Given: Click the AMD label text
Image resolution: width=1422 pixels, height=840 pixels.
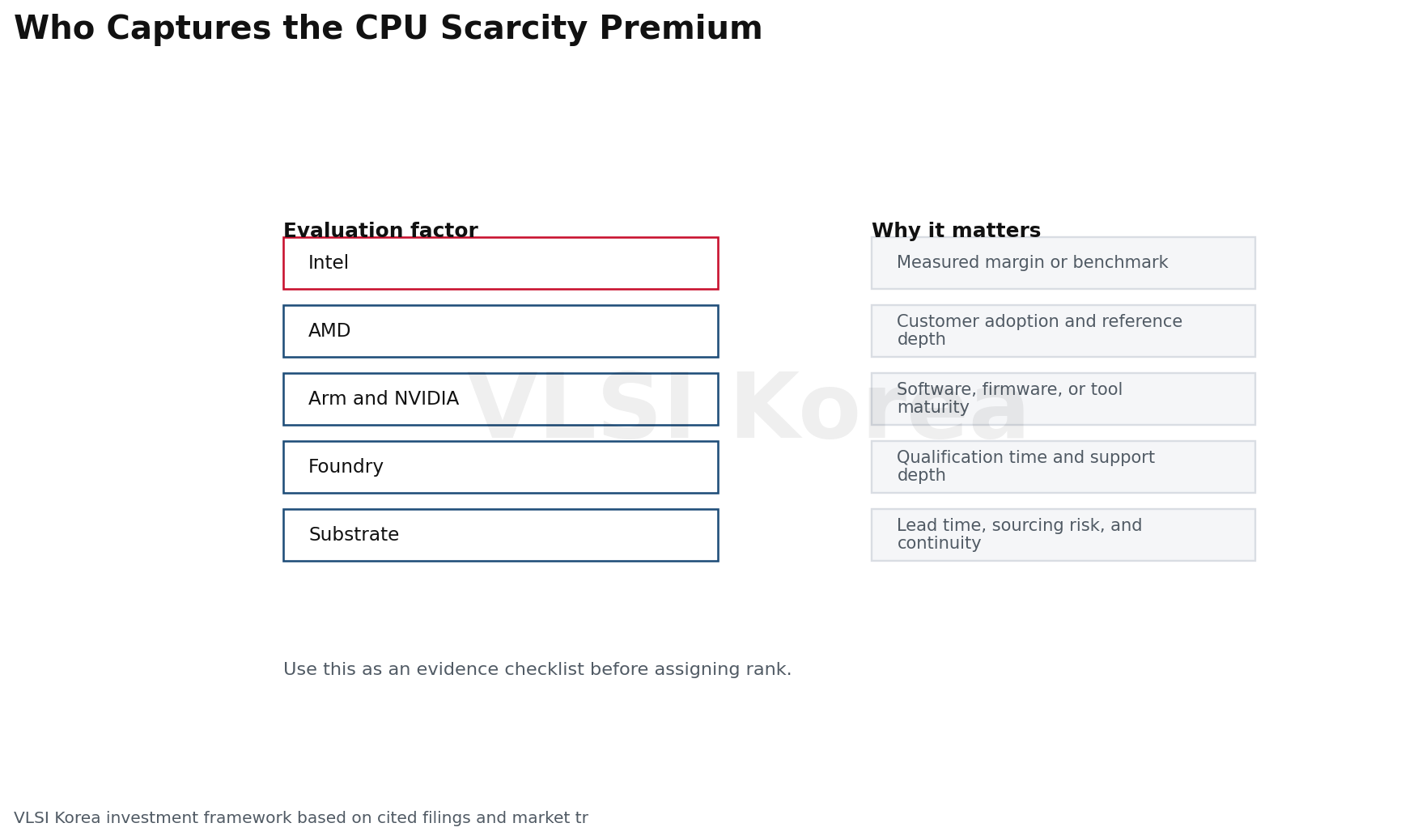Looking at the screenshot, I should pos(329,331).
